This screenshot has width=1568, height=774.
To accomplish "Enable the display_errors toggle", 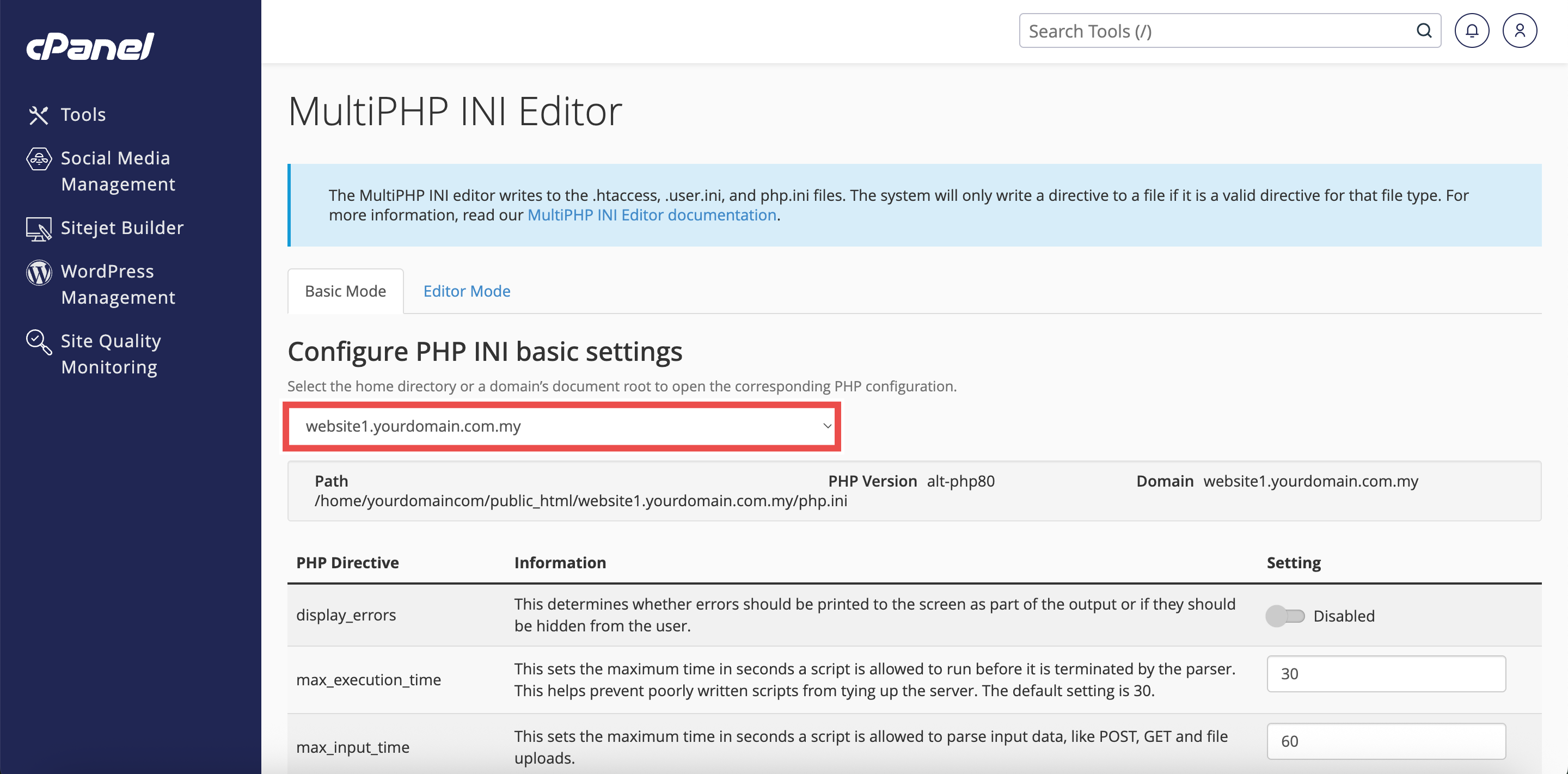I will (x=1285, y=616).
